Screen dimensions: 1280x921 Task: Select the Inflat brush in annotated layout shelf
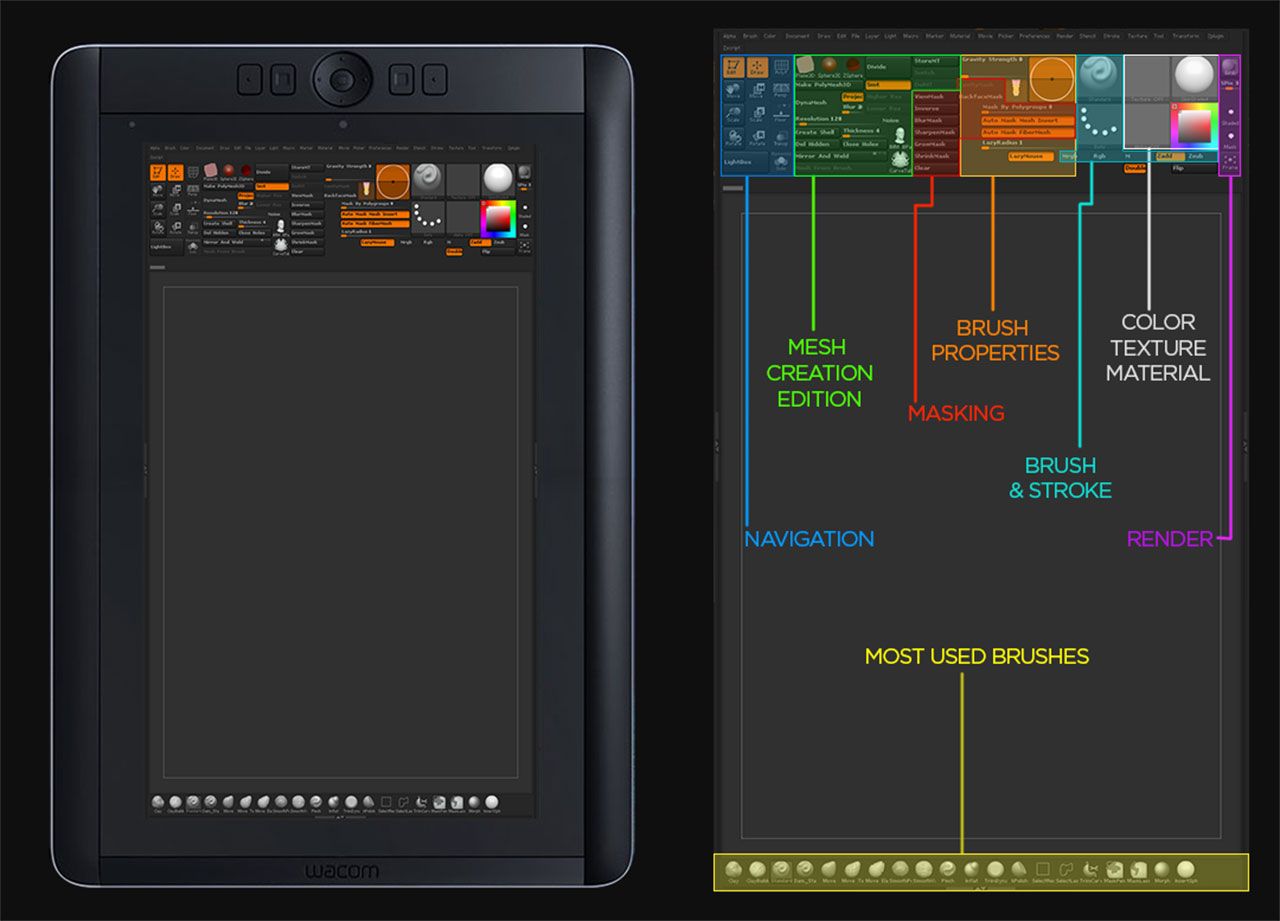tap(971, 870)
